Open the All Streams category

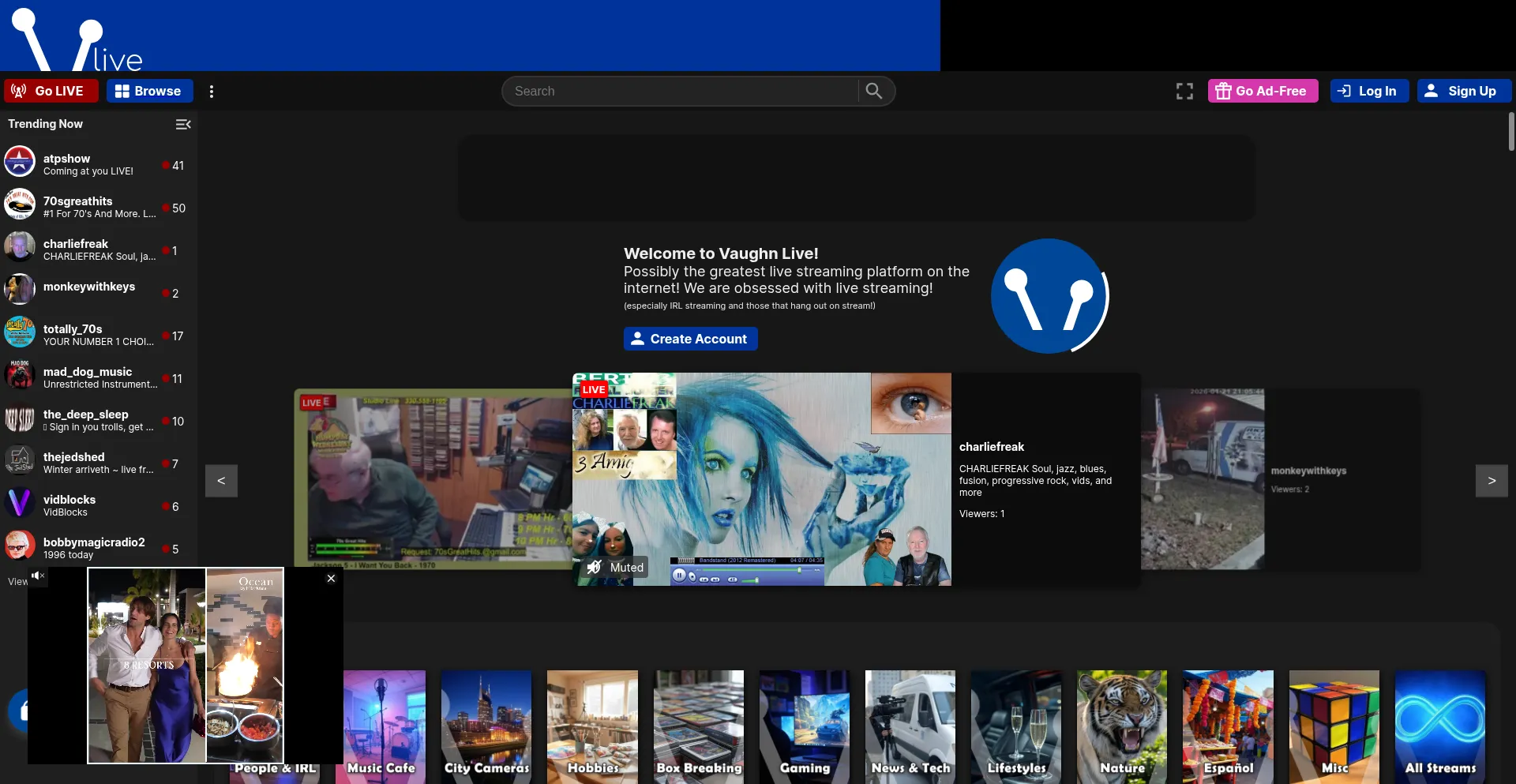[x=1440, y=727]
